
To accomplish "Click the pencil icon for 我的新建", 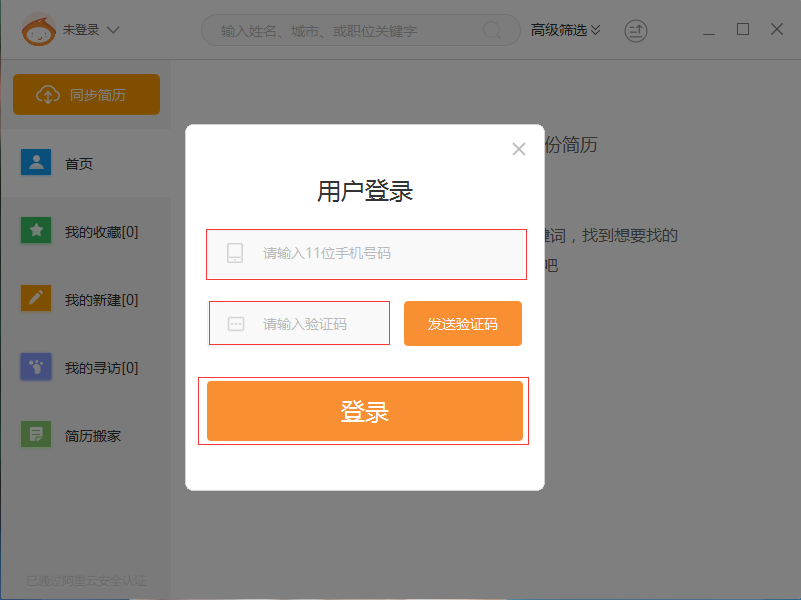I will [37, 298].
